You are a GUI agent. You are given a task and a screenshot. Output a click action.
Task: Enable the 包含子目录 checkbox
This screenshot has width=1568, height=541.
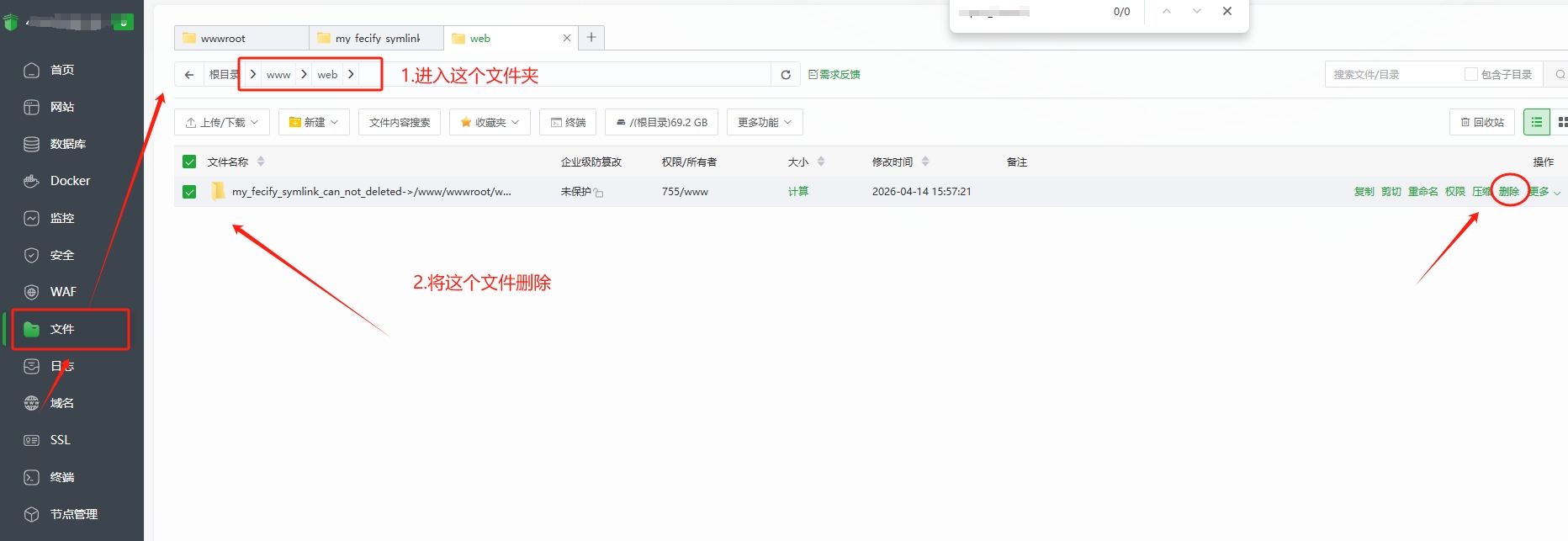tap(1470, 74)
